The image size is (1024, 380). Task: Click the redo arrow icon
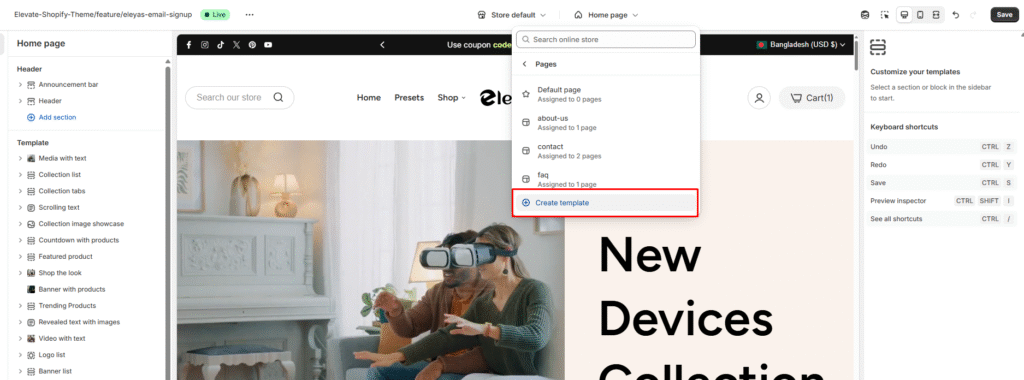tap(973, 14)
